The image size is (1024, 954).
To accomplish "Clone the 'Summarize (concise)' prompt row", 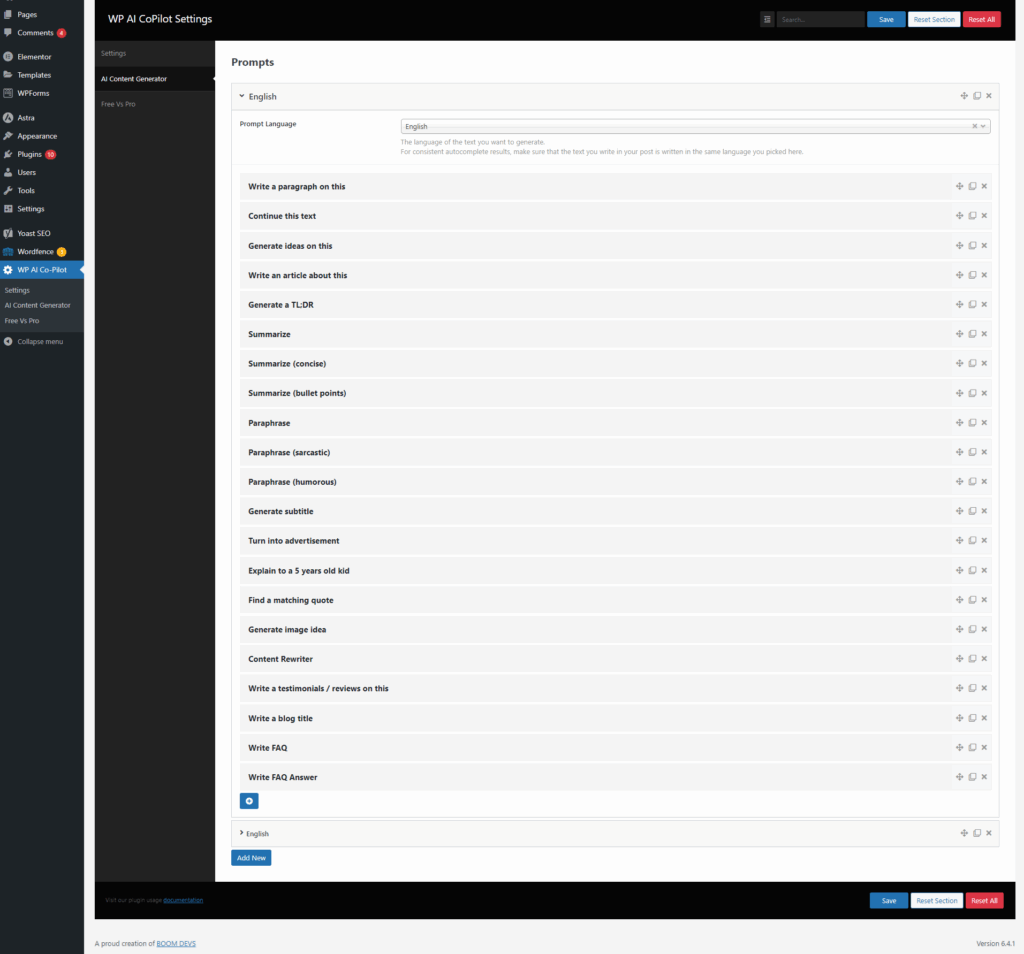I will (x=972, y=363).
